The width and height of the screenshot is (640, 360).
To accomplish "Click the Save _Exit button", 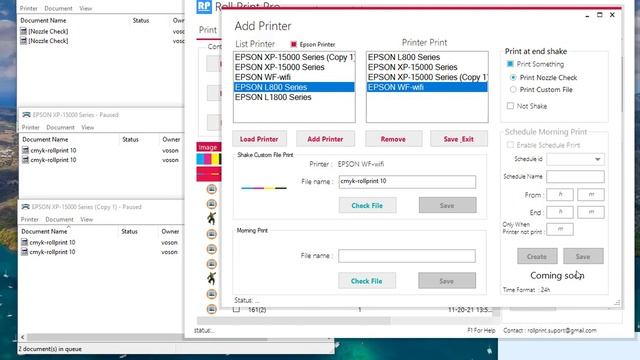I will pyautogui.click(x=459, y=139).
